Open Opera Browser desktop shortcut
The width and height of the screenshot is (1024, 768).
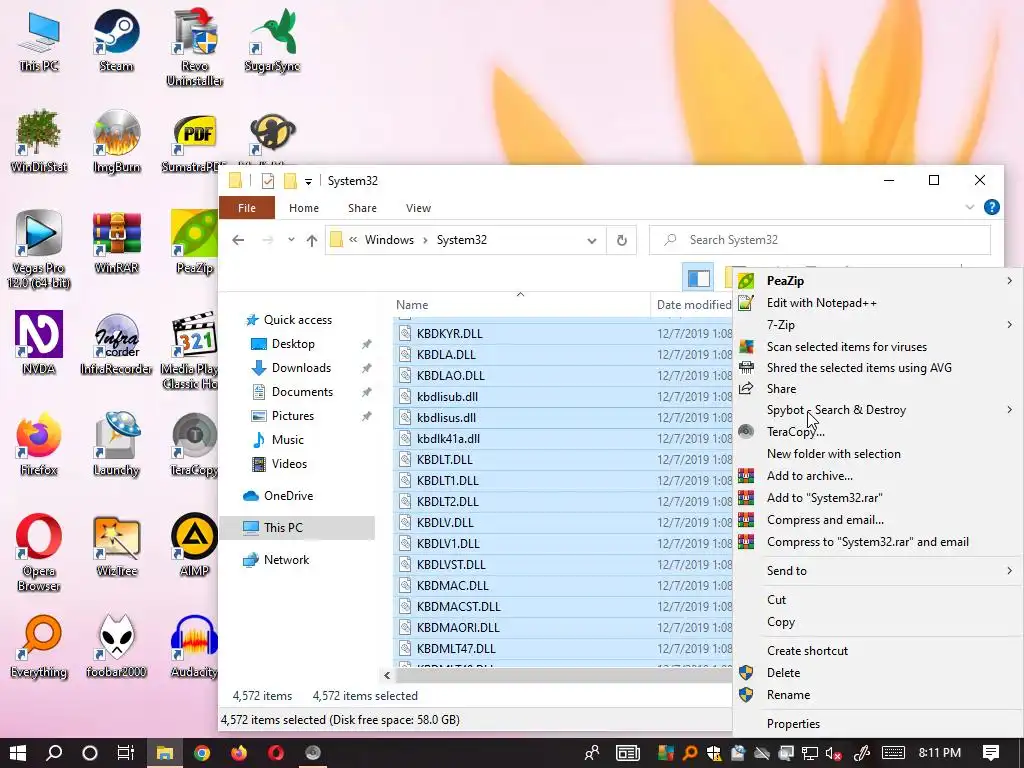(x=39, y=552)
